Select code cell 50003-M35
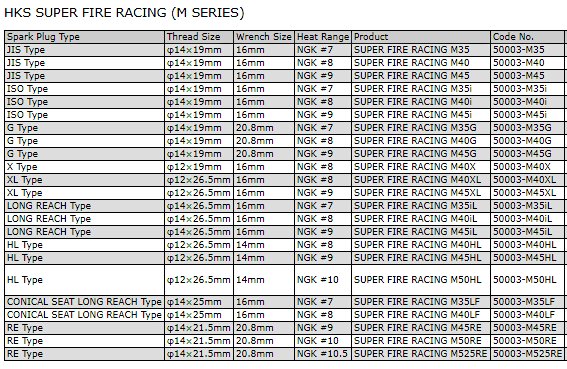The image size is (567, 369). pyautogui.click(x=527, y=50)
